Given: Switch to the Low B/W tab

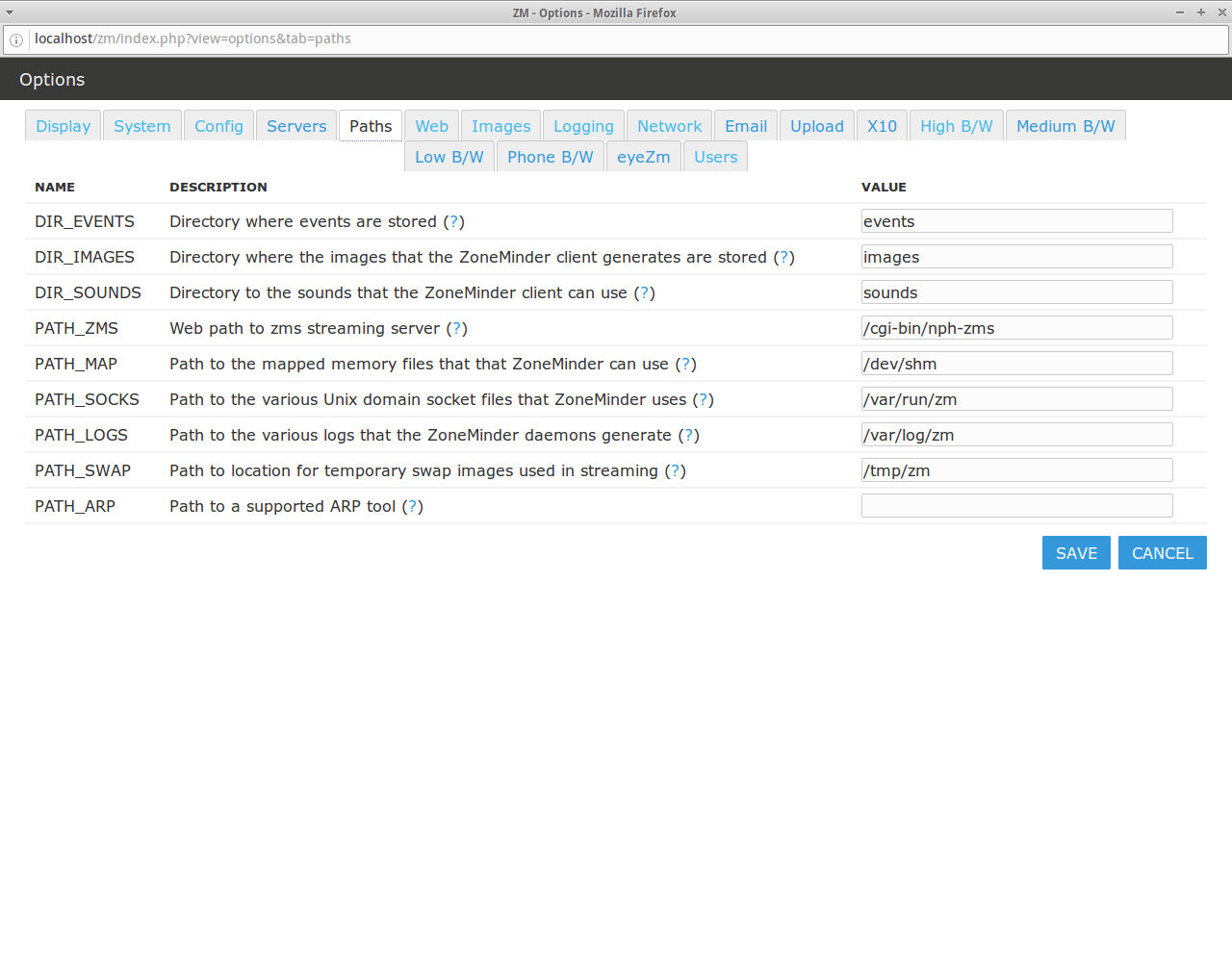Looking at the screenshot, I should click(x=449, y=157).
